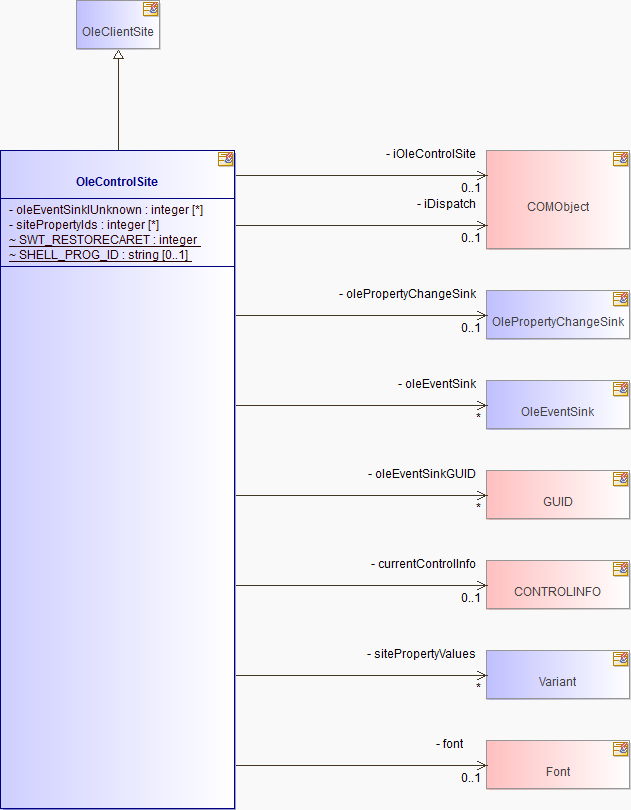Click the oleEventSink role label

[437, 384]
